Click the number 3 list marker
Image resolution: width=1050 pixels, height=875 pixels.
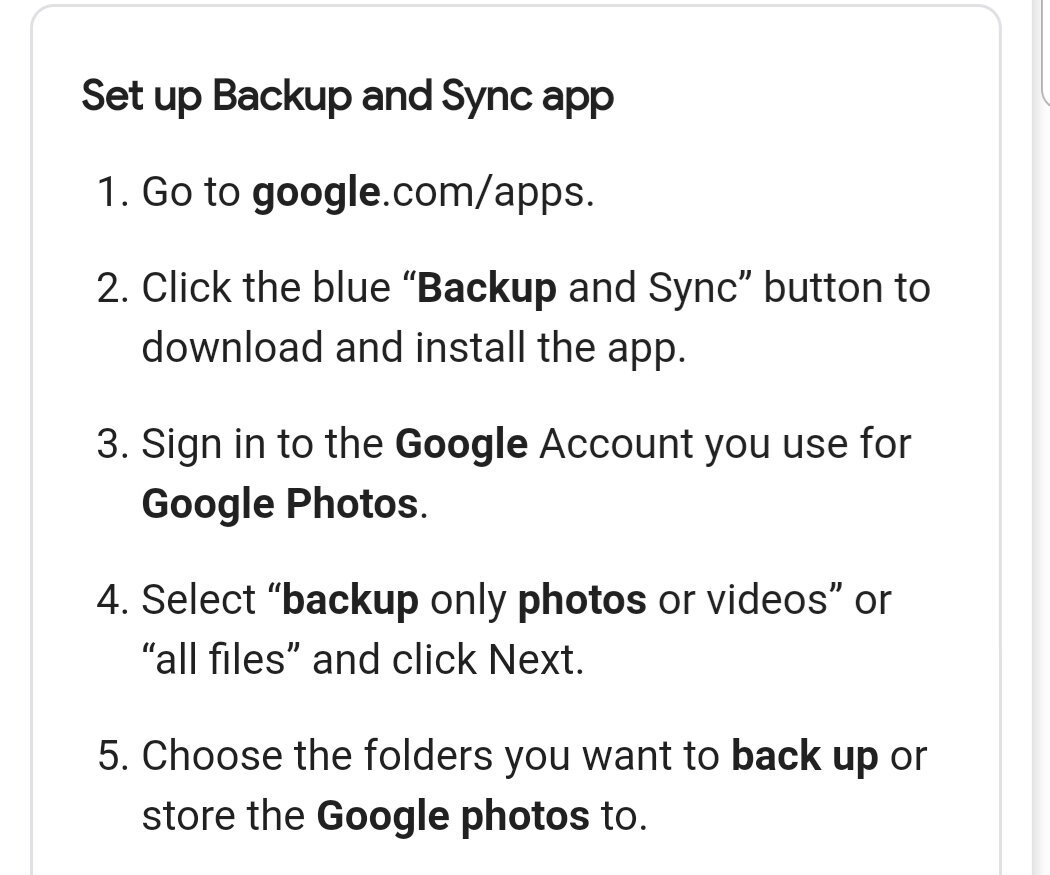(112, 444)
